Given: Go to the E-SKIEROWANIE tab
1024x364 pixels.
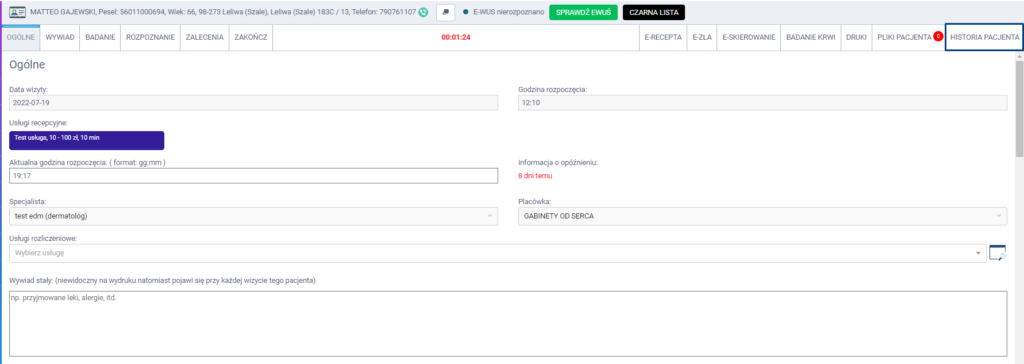Looking at the screenshot, I should click(748, 38).
